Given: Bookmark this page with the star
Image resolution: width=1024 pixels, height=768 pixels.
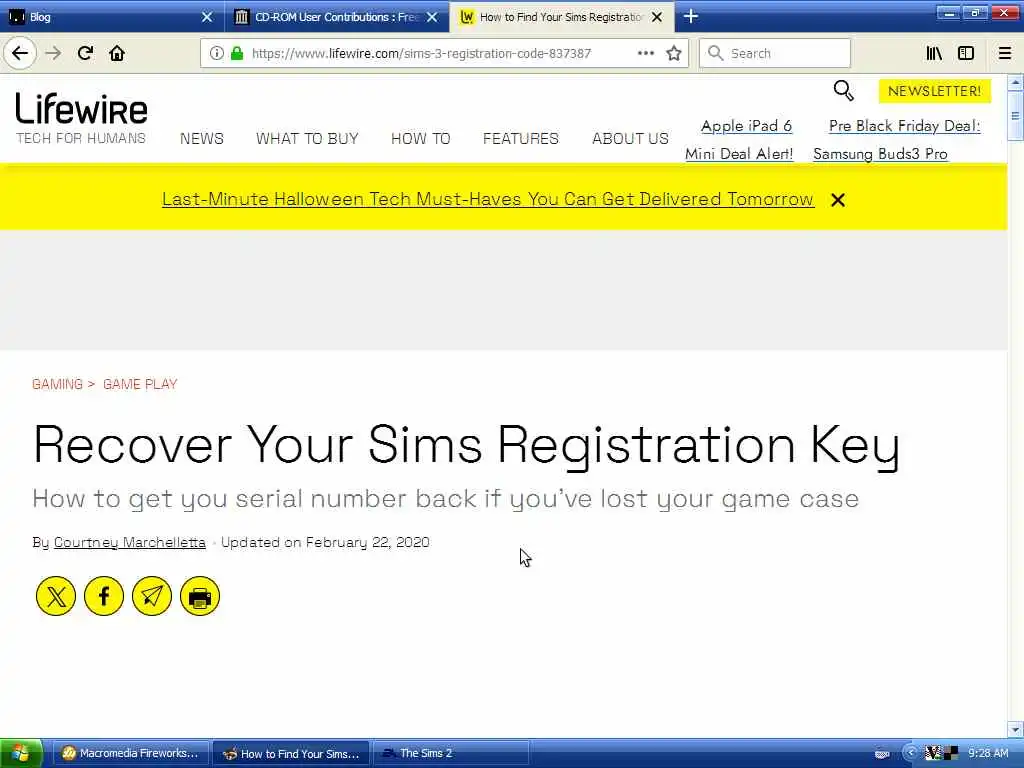Looking at the screenshot, I should (x=674, y=54).
